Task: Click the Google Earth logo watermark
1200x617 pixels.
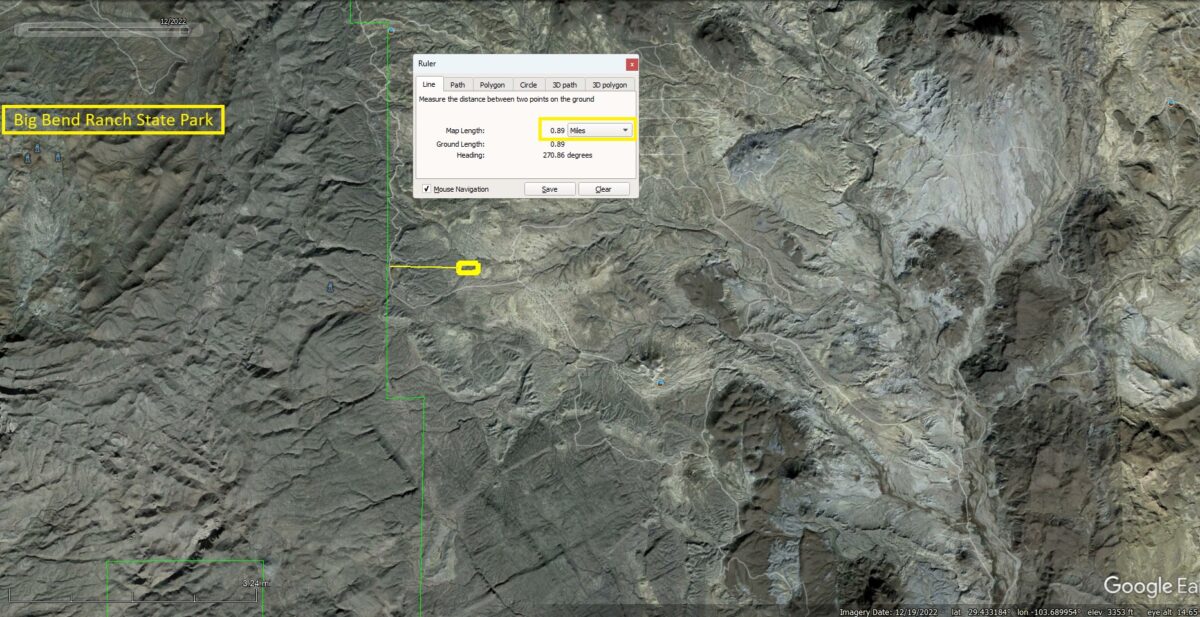Action: [x=1150, y=586]
